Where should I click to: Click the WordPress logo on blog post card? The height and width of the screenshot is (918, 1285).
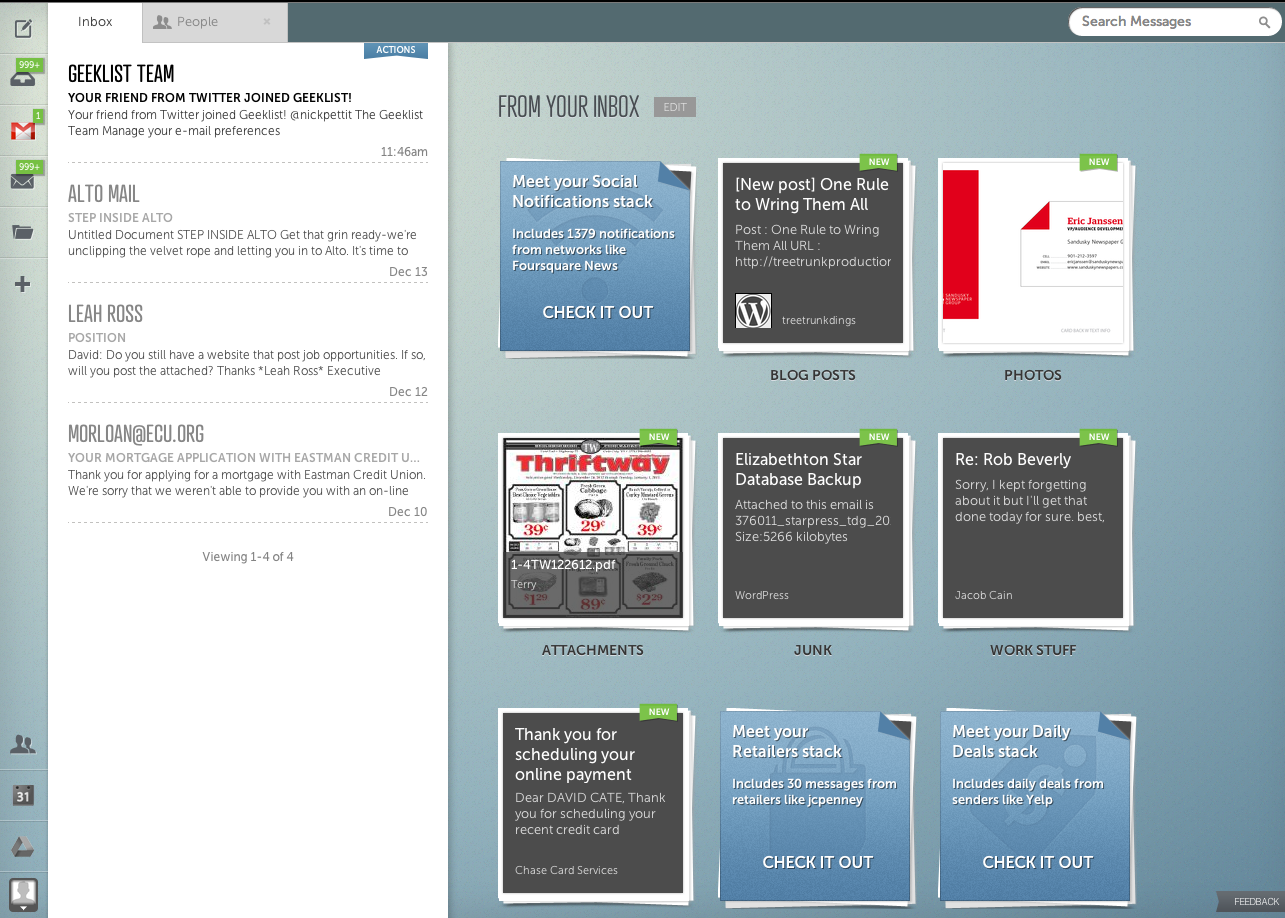coord(754,311)
